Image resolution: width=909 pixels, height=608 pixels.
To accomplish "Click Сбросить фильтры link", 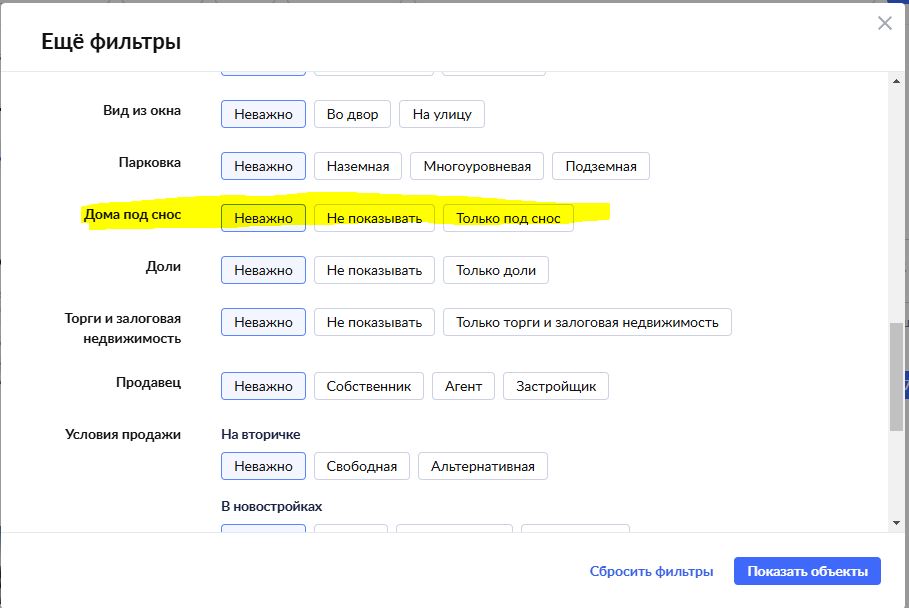I will click(651, 571).
